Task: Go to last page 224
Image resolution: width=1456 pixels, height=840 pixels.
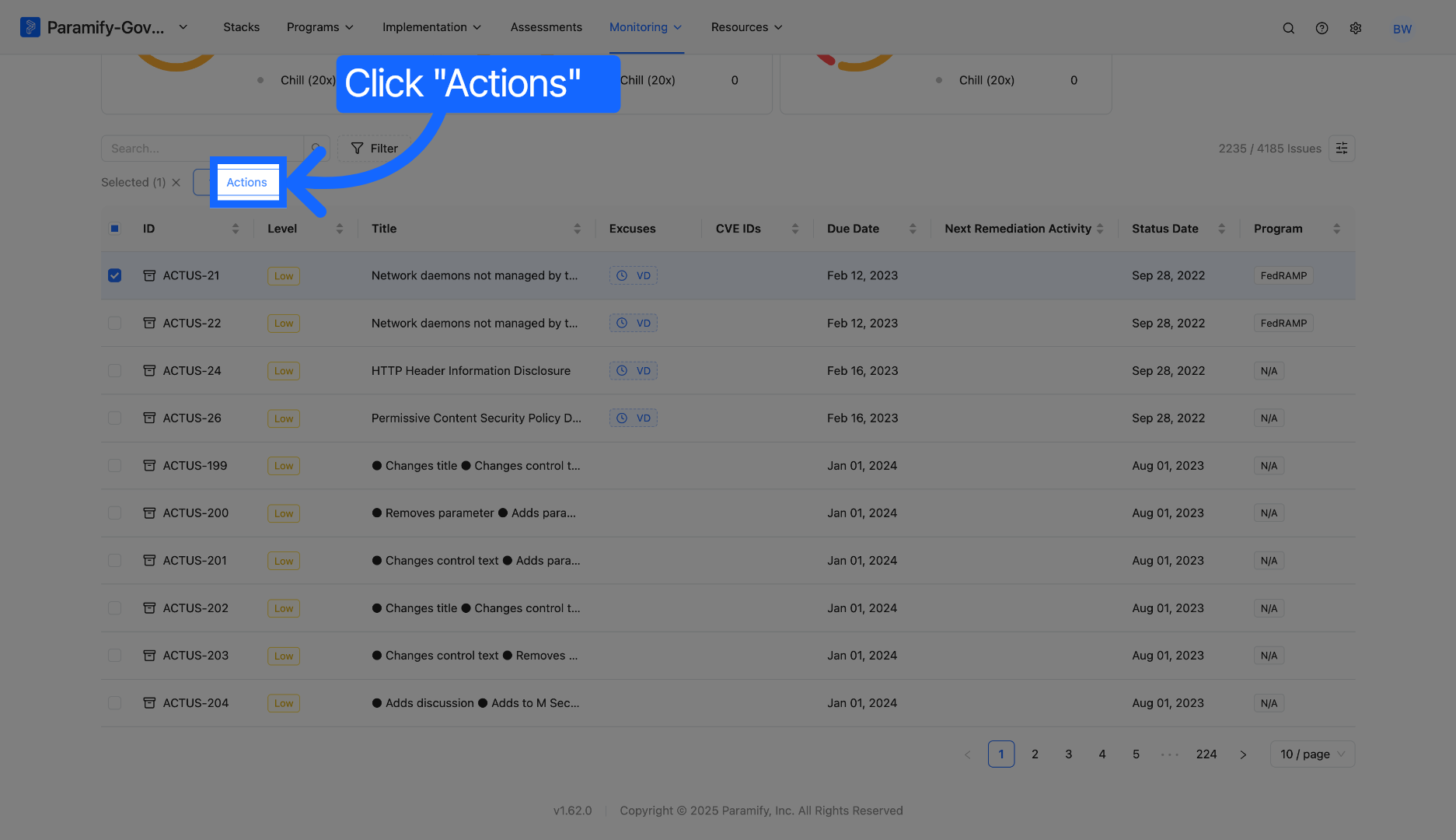Action: (x=1206, y=754)
